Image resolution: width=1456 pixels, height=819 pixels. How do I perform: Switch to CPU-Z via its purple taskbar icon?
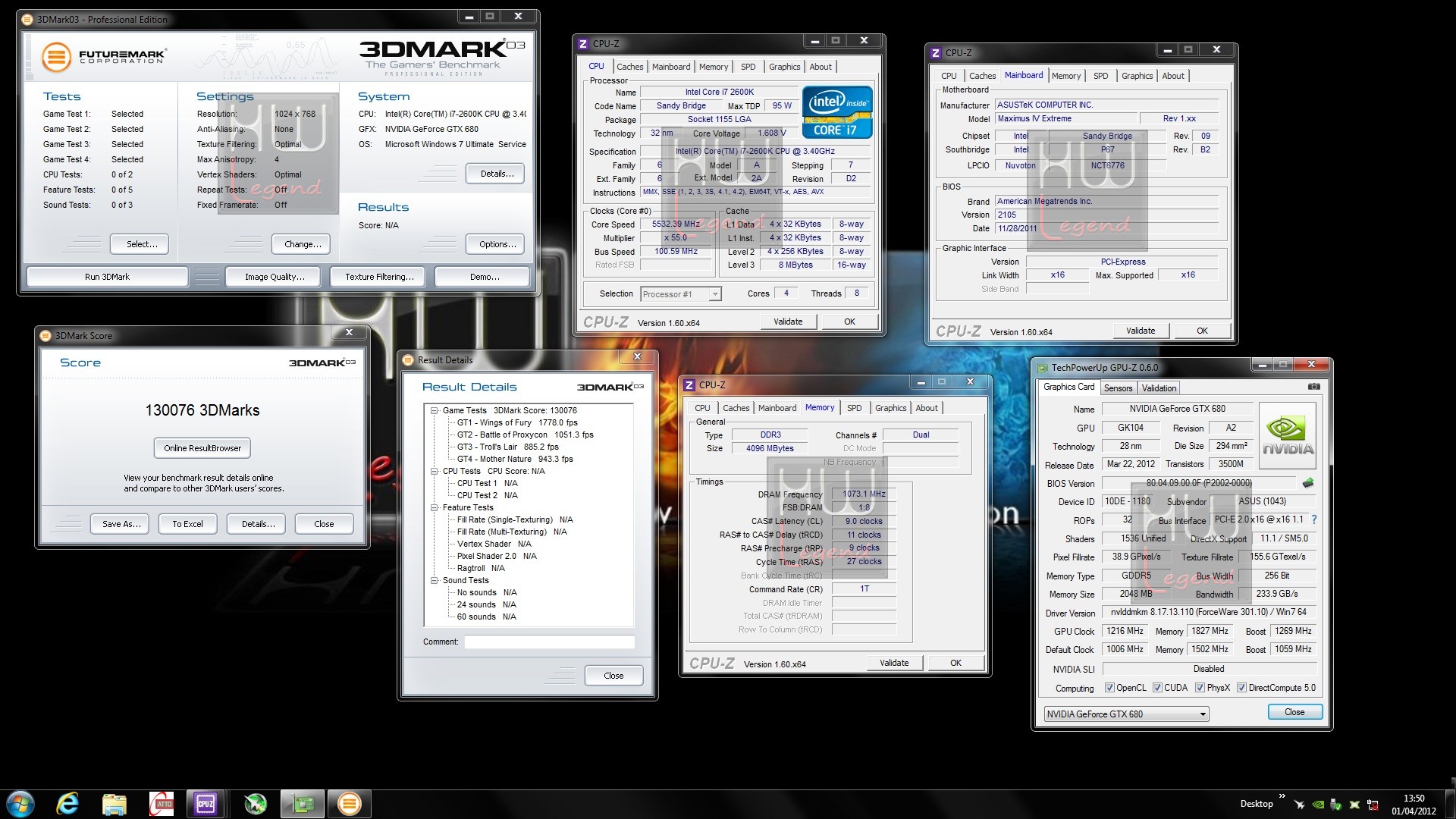point(206,804)
